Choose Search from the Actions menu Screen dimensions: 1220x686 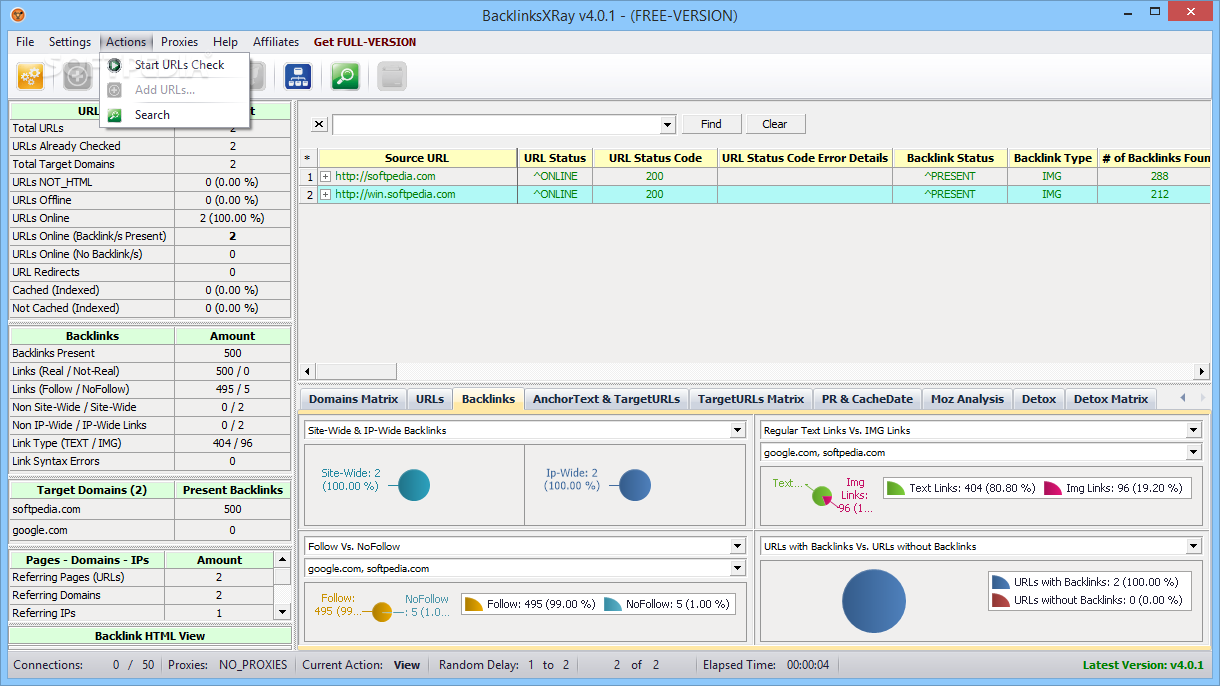[x=175, y=115]
